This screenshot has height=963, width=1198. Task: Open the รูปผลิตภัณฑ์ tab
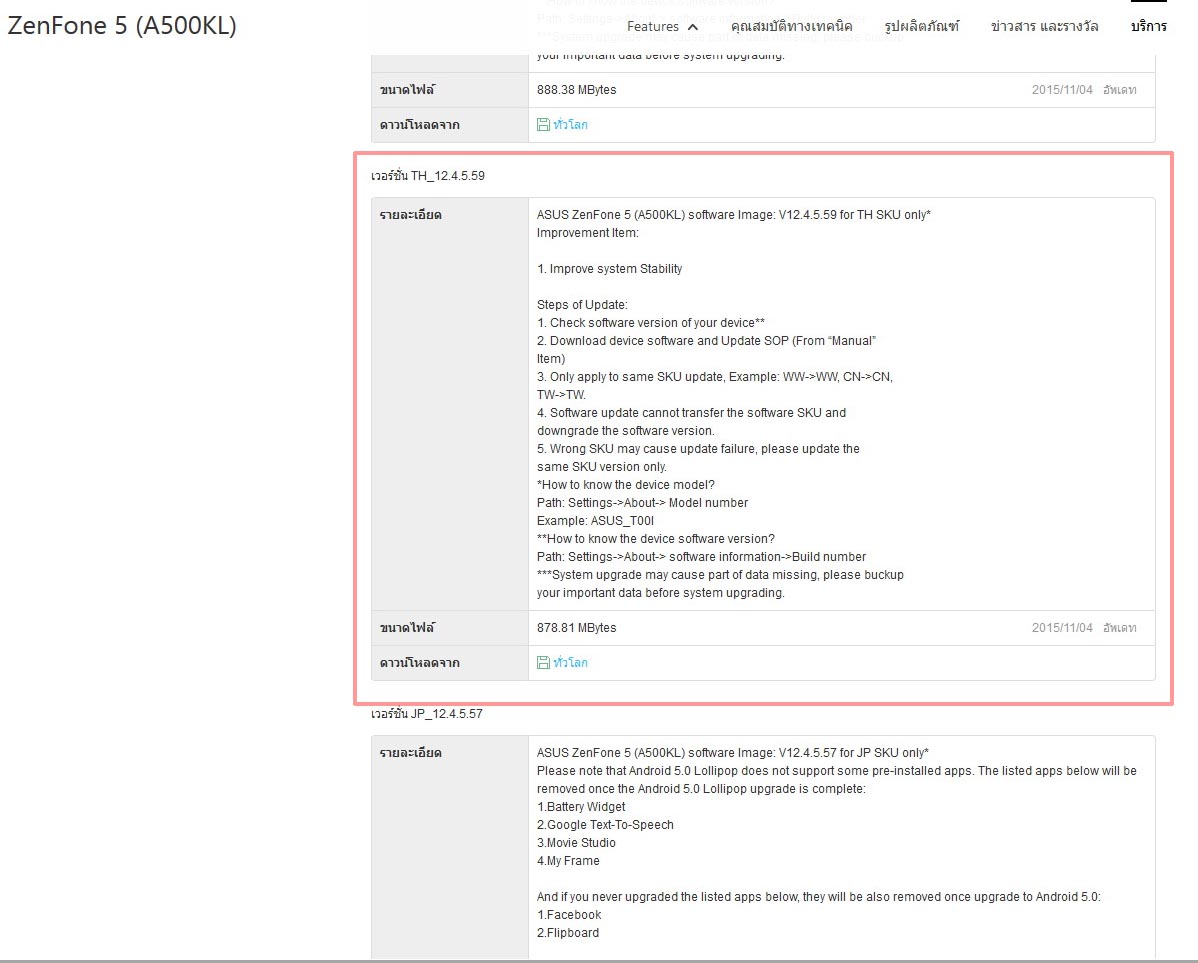[x=921, y=26]
